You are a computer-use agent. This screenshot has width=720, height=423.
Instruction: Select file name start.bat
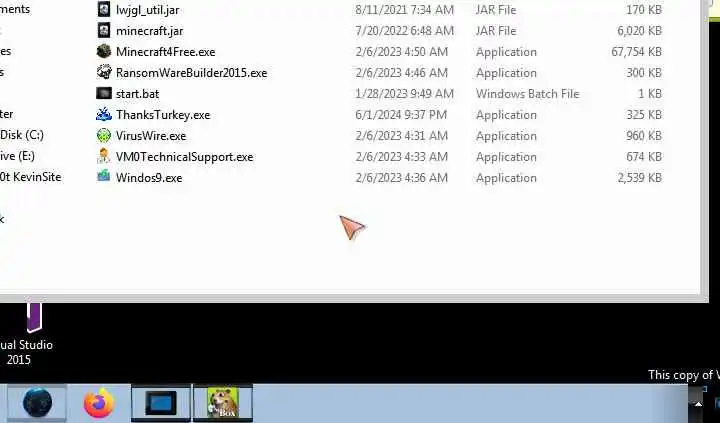point(137,94)
